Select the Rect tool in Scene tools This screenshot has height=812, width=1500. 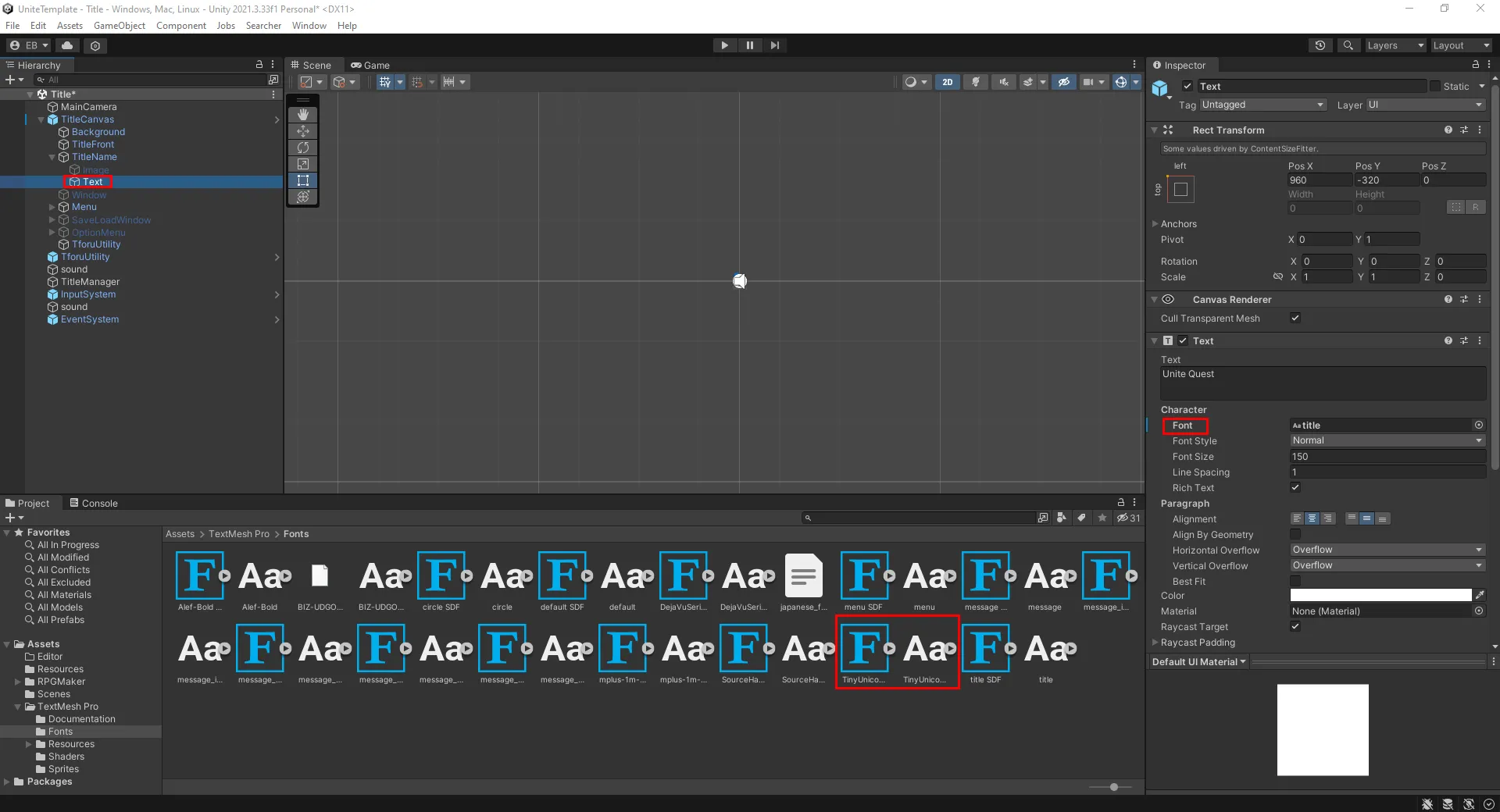[x=303, y=180]
